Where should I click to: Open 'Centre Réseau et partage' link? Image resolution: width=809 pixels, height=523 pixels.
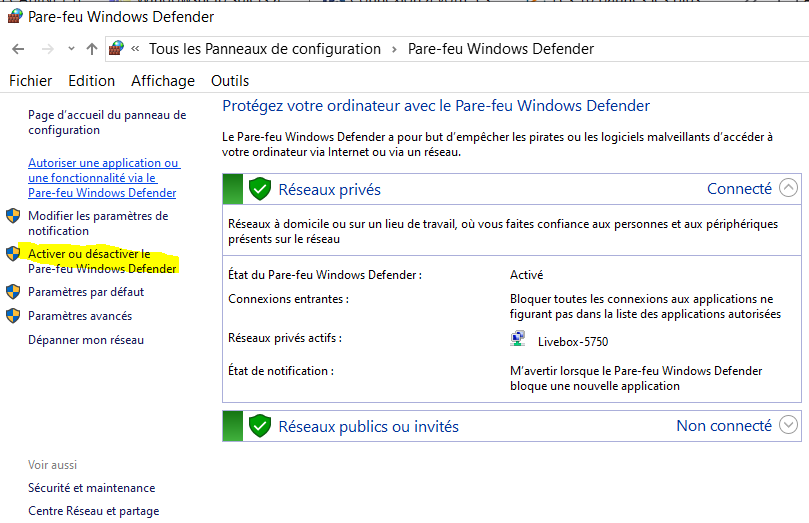[x=93, y=511]
